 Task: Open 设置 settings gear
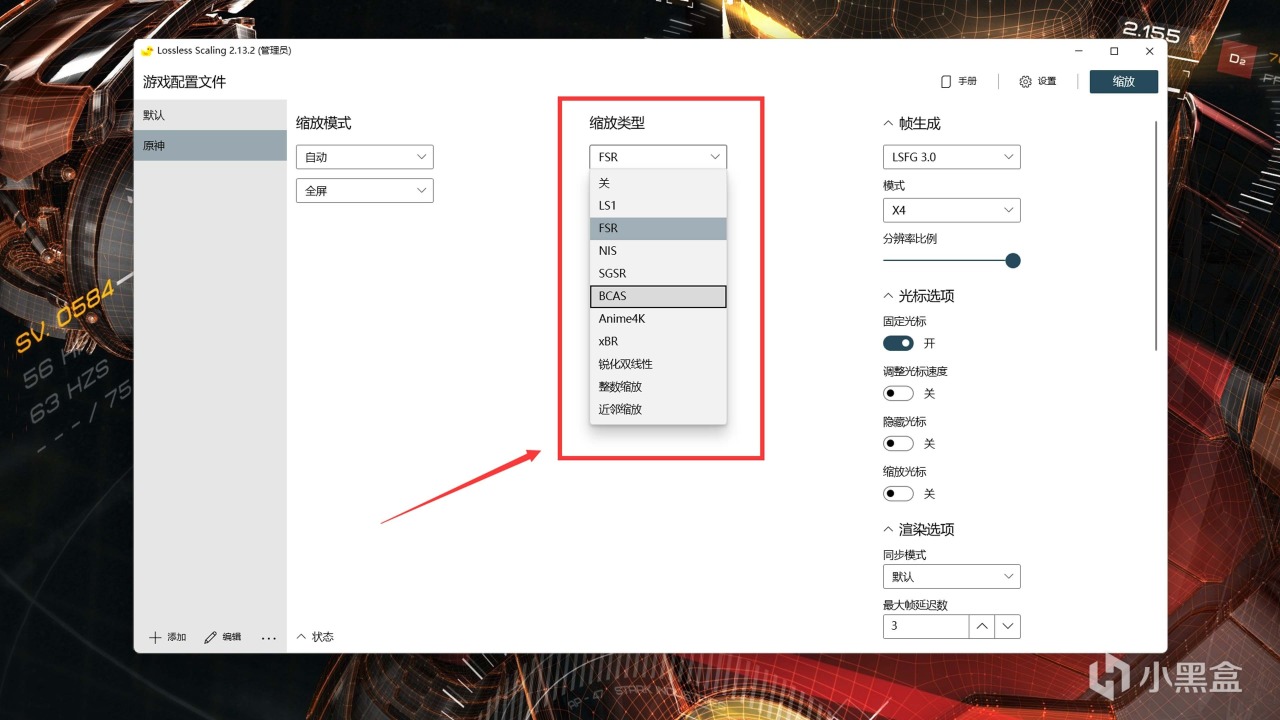pyautogui.click(x=1025, y=81)
